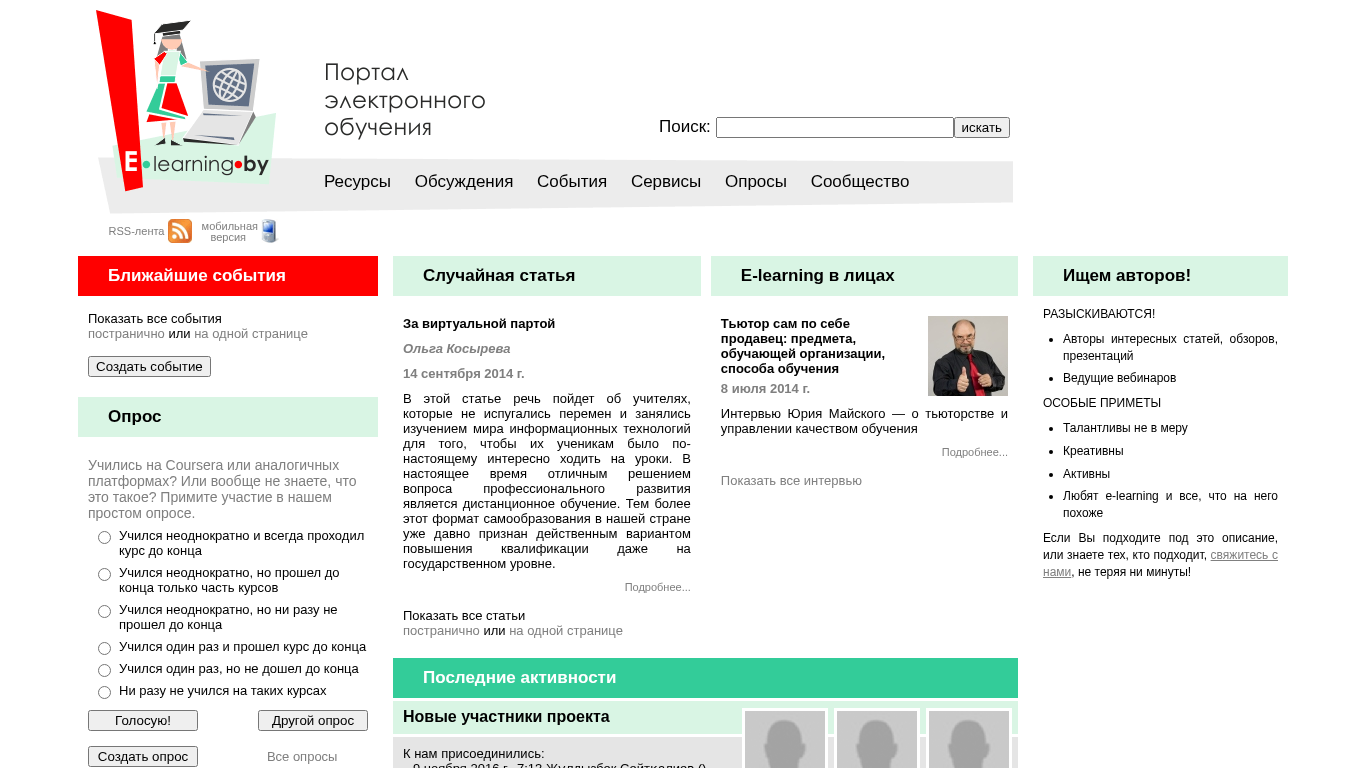Click the Создать опрос button
The height and width of the screenshot is (768, 1366).
click(x=143, y=757)
